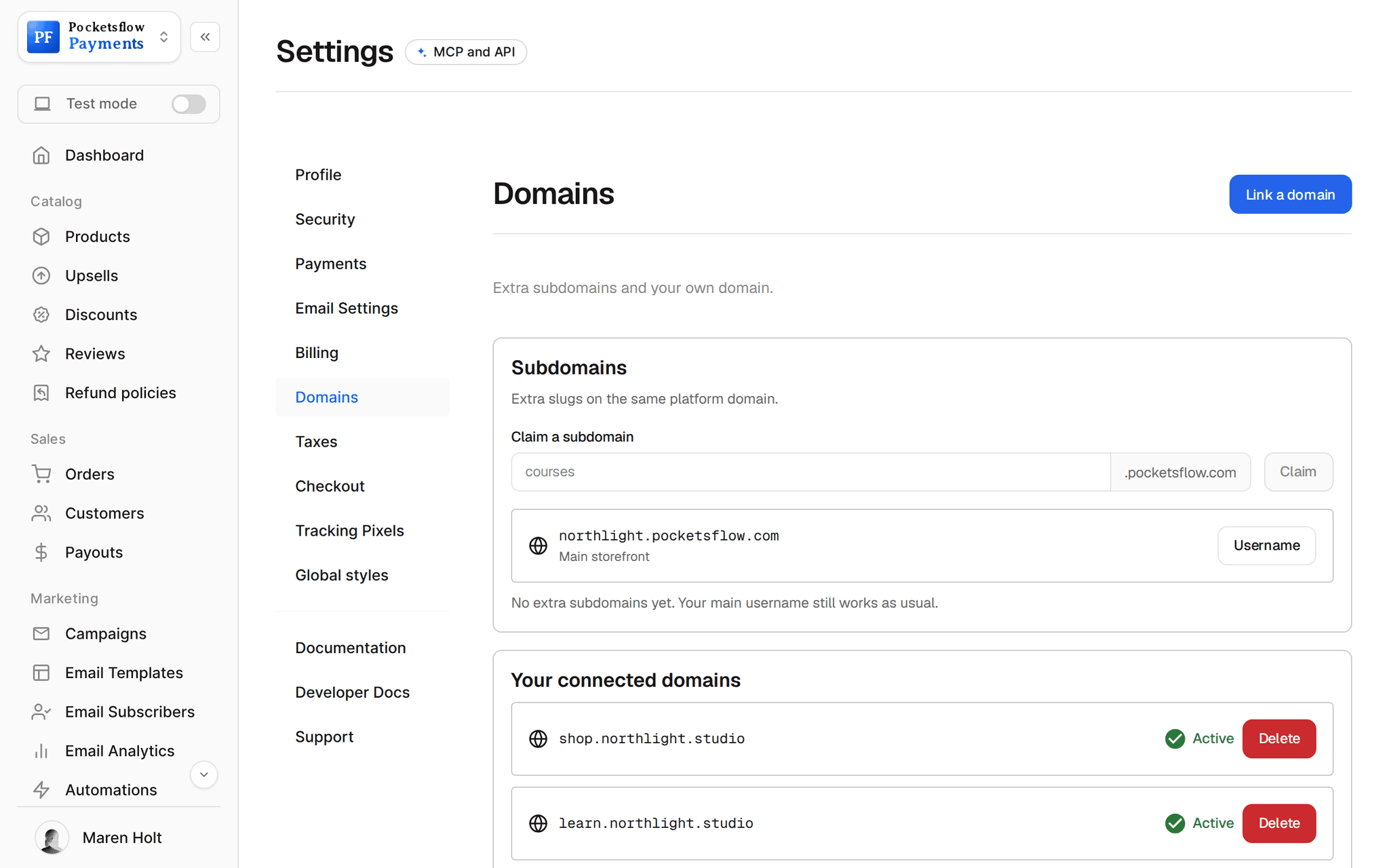Viewport: 1389px width, 868px height.
Task: Click the Upsells arrow icon
Action: tap(41, 276)
